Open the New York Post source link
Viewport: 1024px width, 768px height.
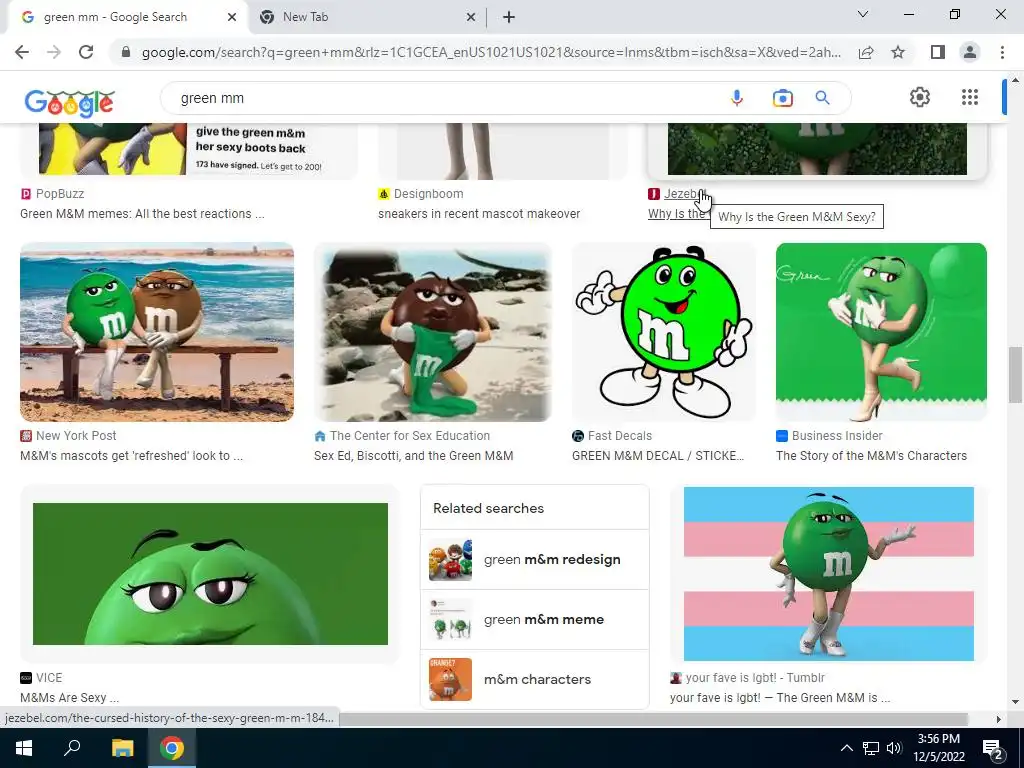[69, 436]
